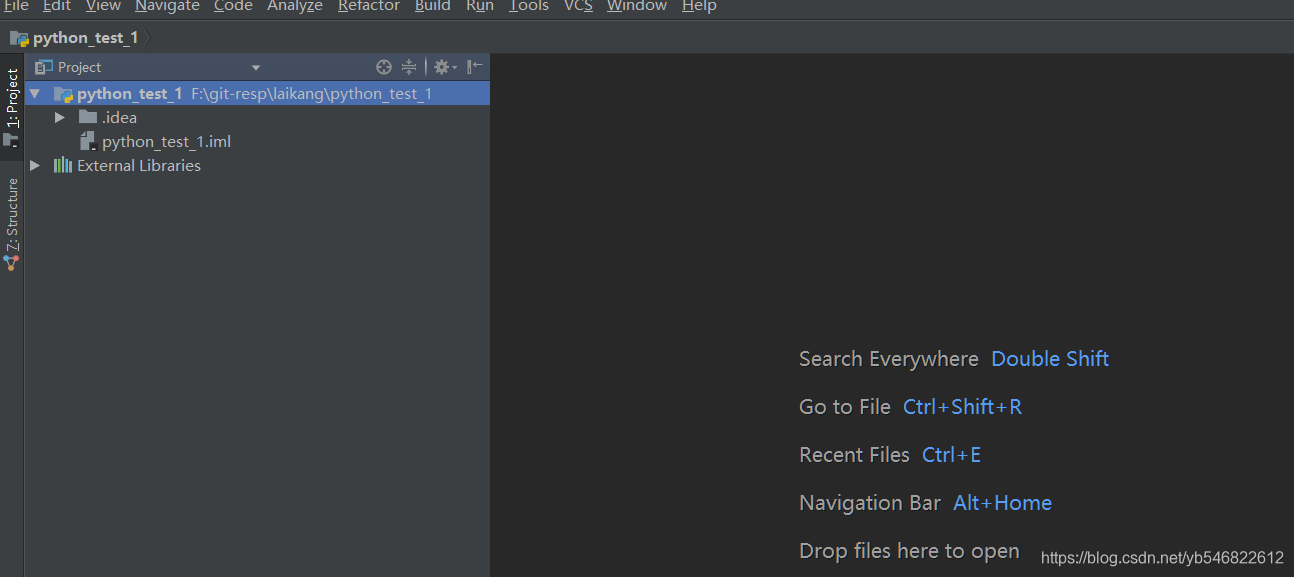Click the Recent Files text
Screen dimensions: 1294x577
pyautogui.click(x=854, y=455)
